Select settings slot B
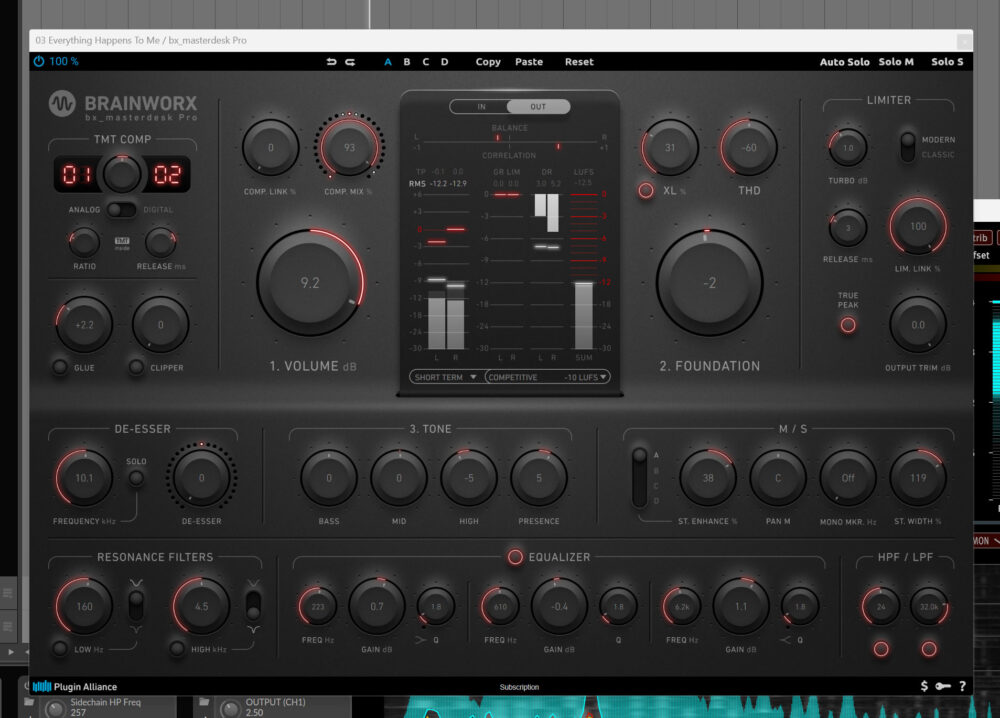Image resolution: width=1000 pixels, height=718 pixels. pos(407,62)
